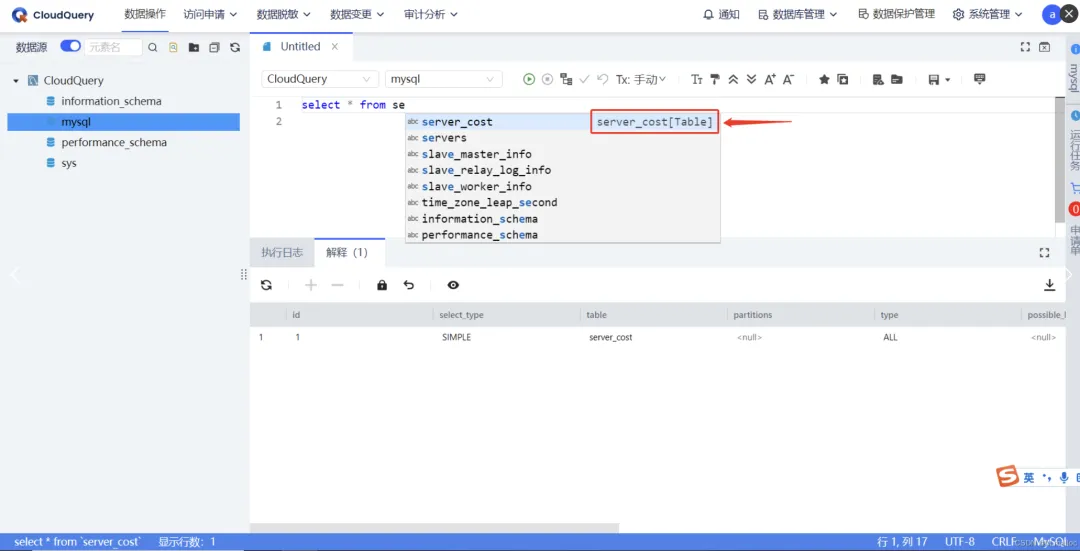The width and height of the screenshot is (1080, 551).
Task: Click the Tt text case icon
Action: click(x=696, y=79)
